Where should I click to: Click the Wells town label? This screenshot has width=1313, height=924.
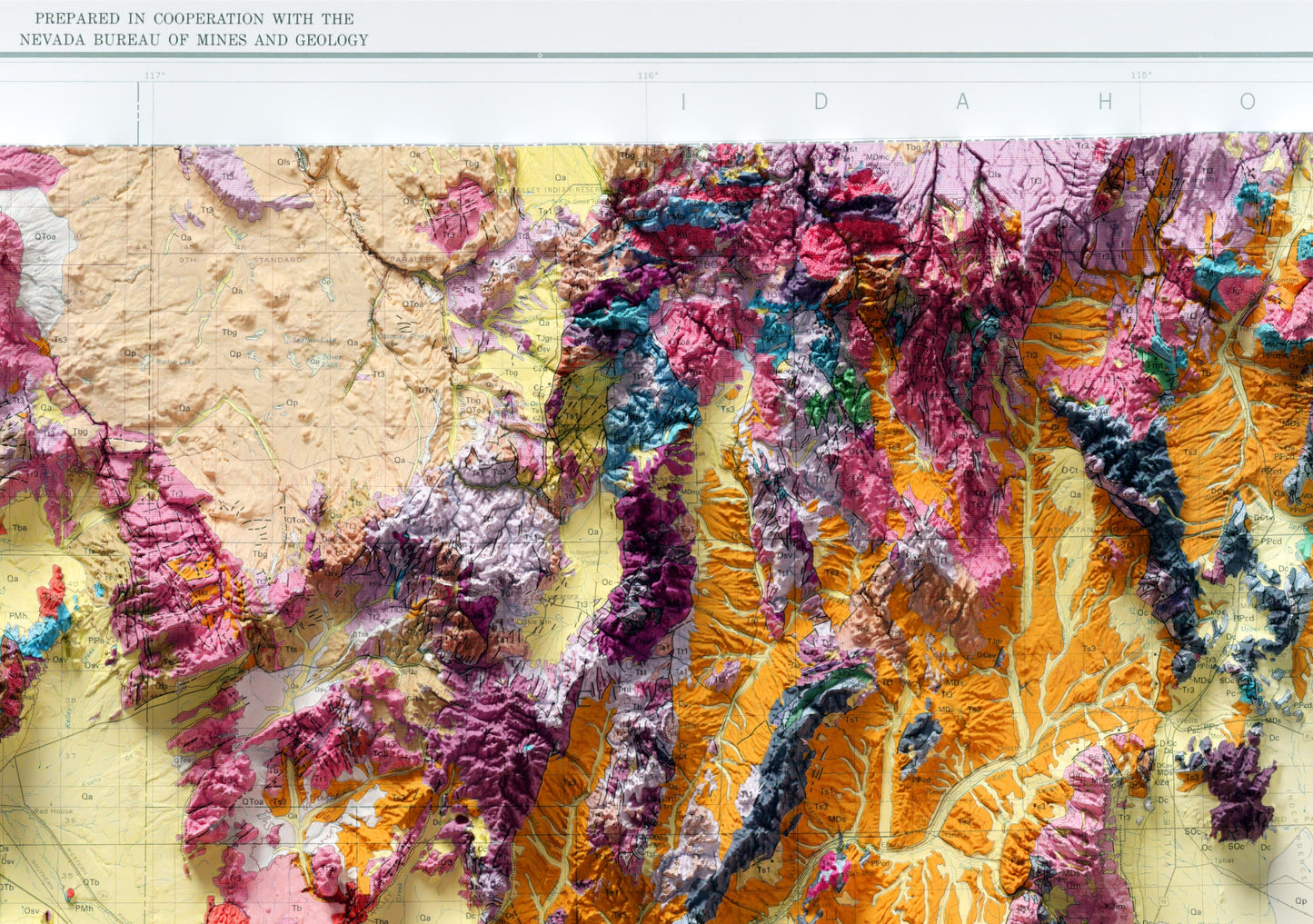1186,719
